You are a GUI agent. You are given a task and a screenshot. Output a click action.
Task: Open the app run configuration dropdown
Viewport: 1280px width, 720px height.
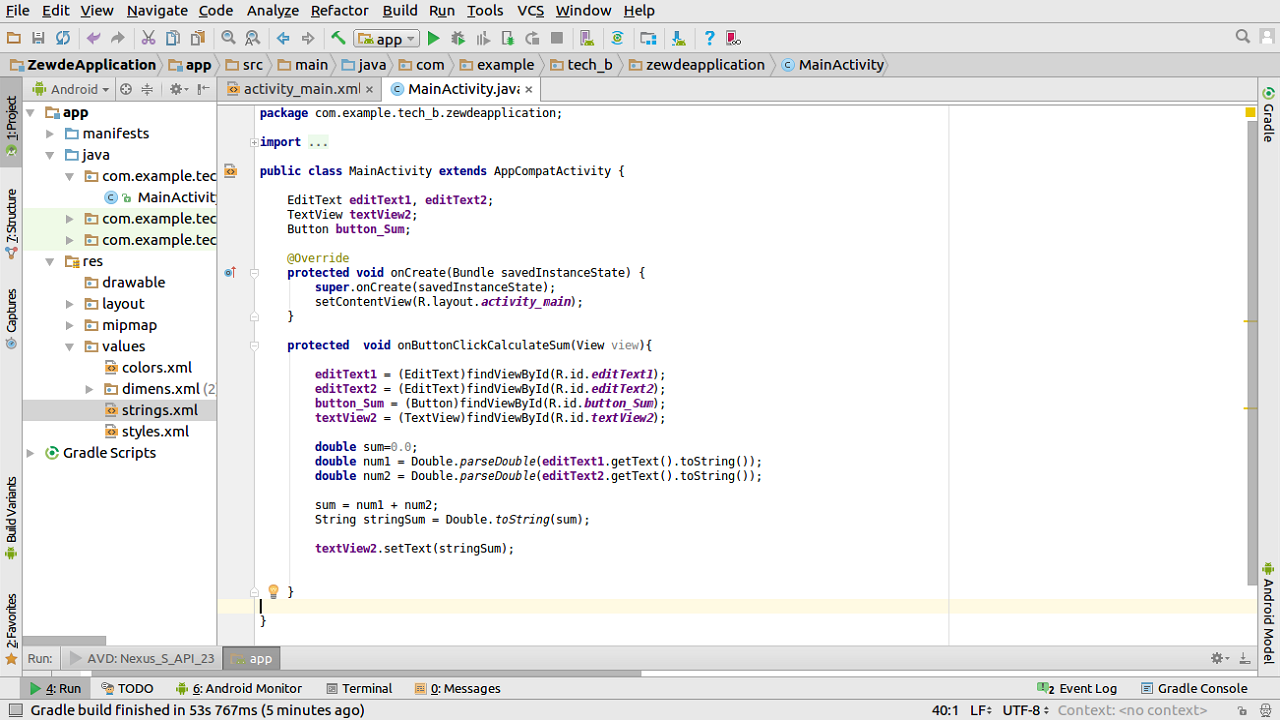pyautogui.click(x=387, y=39)
